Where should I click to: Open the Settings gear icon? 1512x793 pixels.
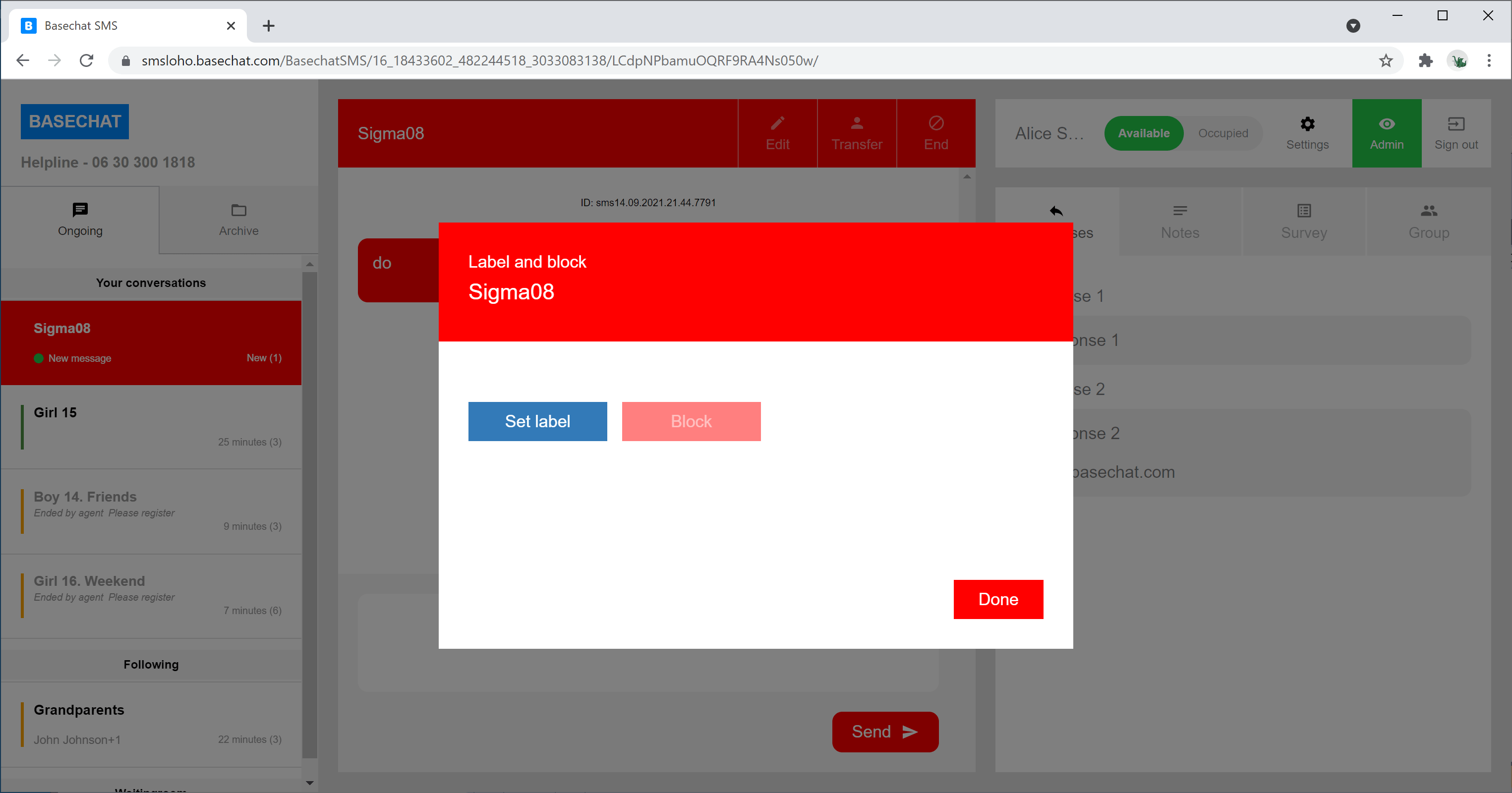coord(1307,124)
